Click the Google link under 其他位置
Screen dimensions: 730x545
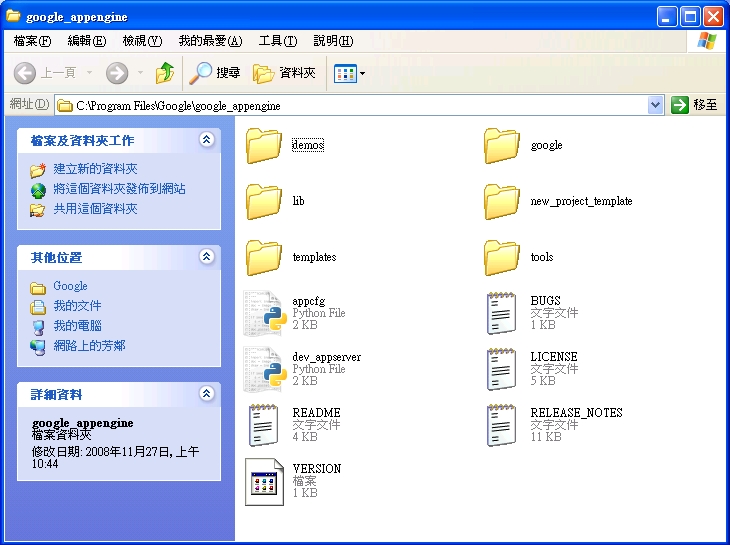(x=70, y=286)
